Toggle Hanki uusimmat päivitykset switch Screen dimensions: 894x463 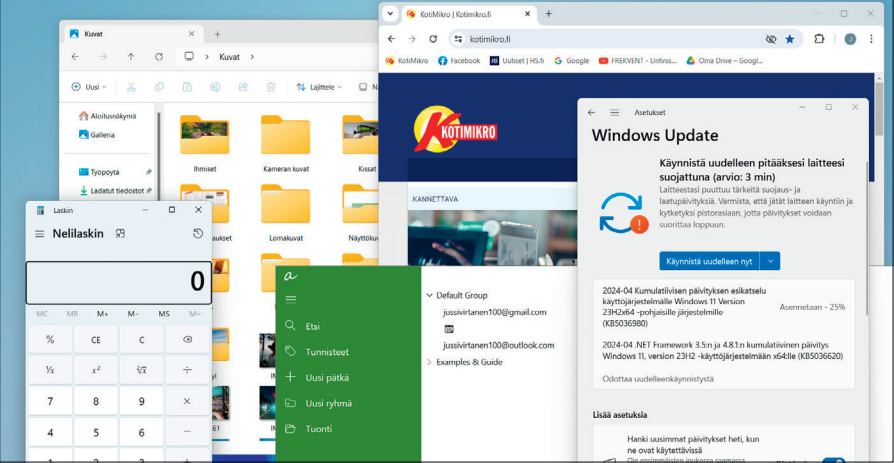pos(834,460)
